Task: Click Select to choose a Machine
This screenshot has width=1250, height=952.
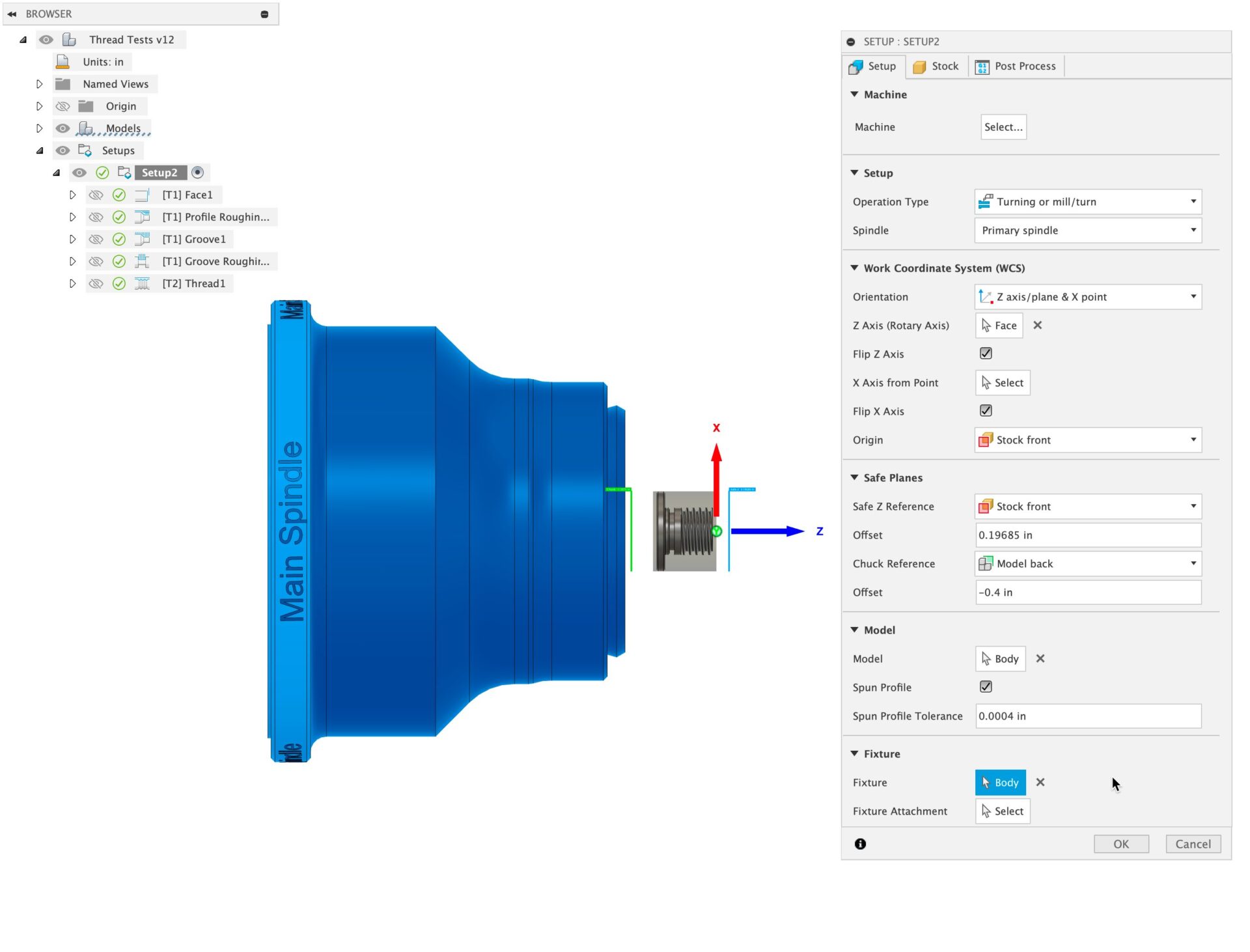Action: click(1003, 126)
